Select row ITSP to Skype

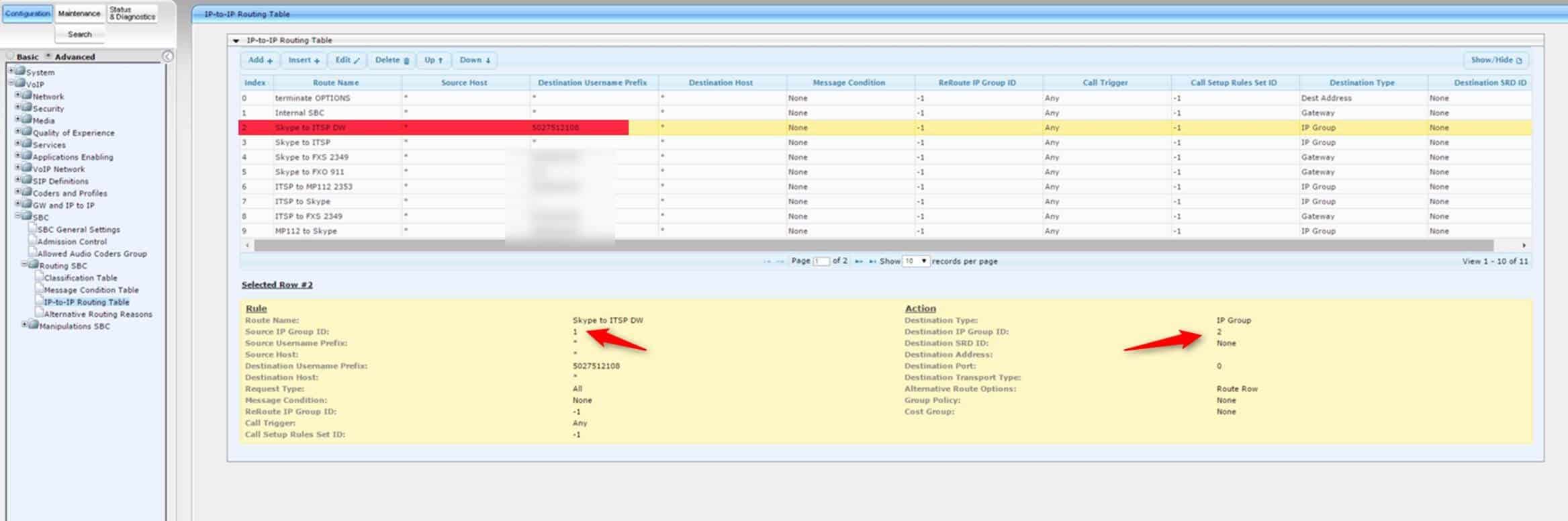click(x=885, y=201)
